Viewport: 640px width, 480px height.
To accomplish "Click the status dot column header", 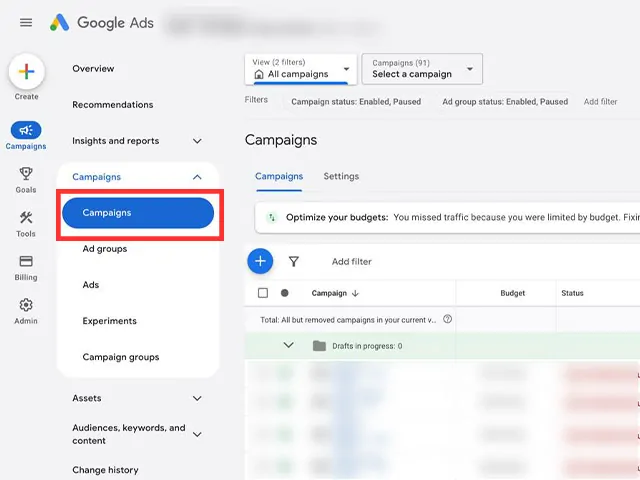I will pos(284,293).
